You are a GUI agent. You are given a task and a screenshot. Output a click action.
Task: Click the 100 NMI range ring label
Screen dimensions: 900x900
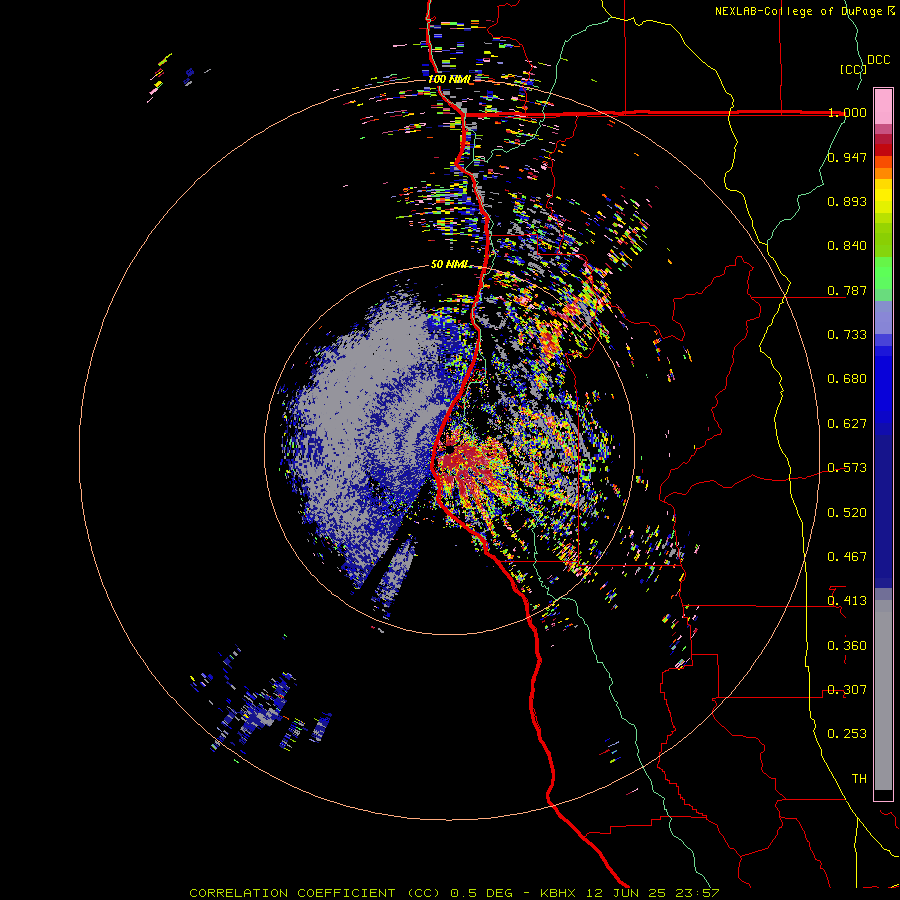[x=449, y=79]
